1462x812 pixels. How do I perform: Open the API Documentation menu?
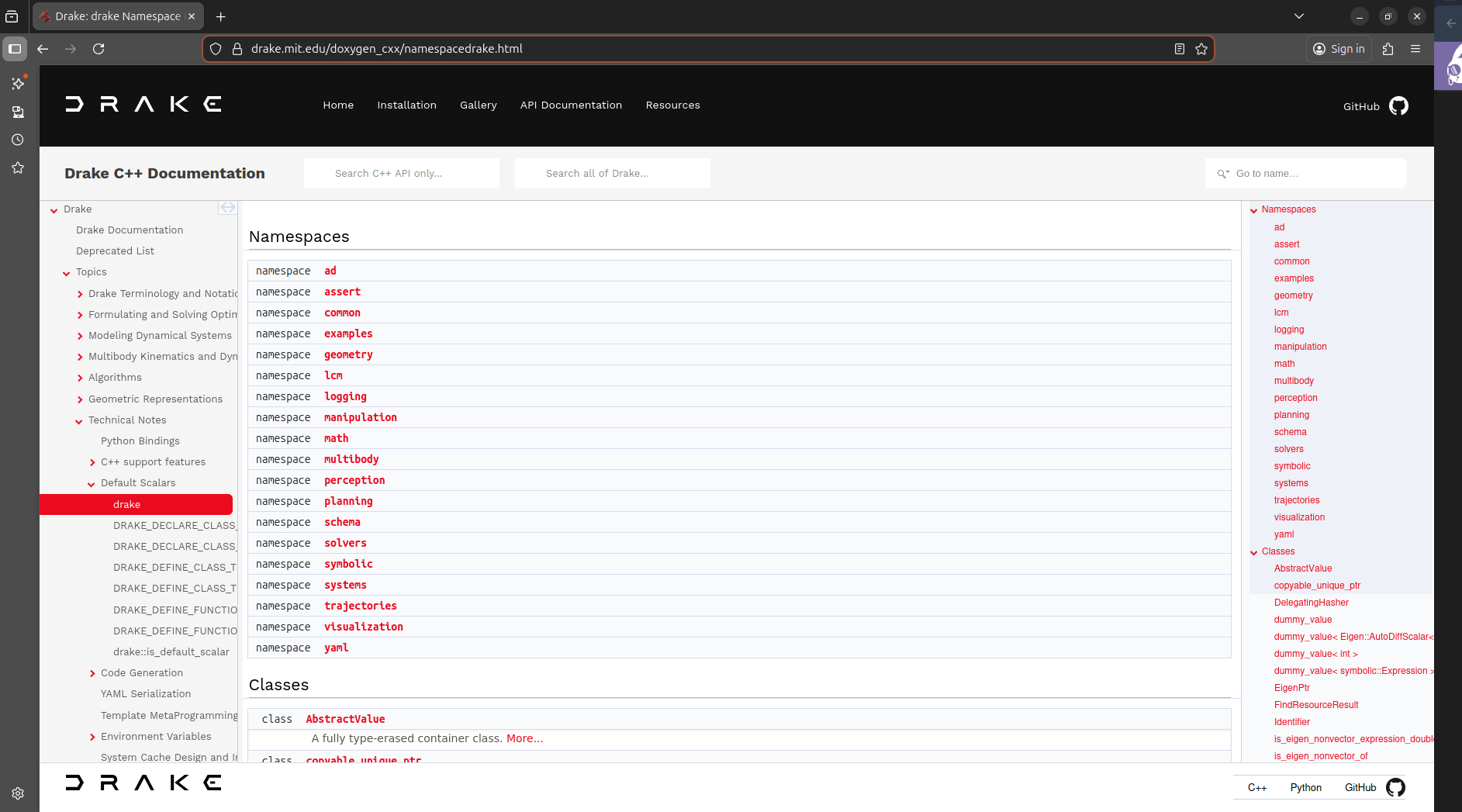(x=571, y=105)
